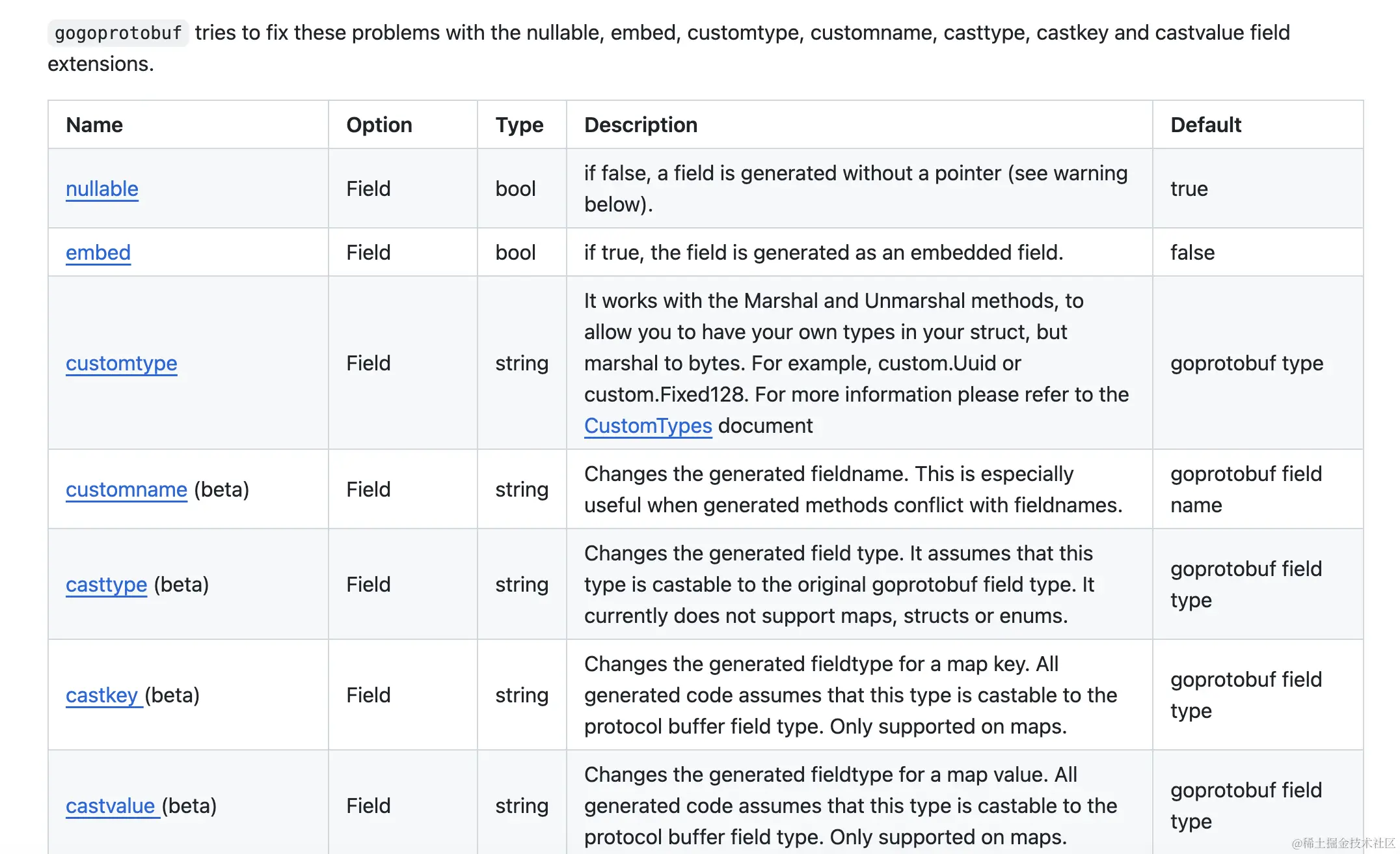Click the 'true' default value for nullable
Viewport: 1400px width, 854px height.
1189,189
